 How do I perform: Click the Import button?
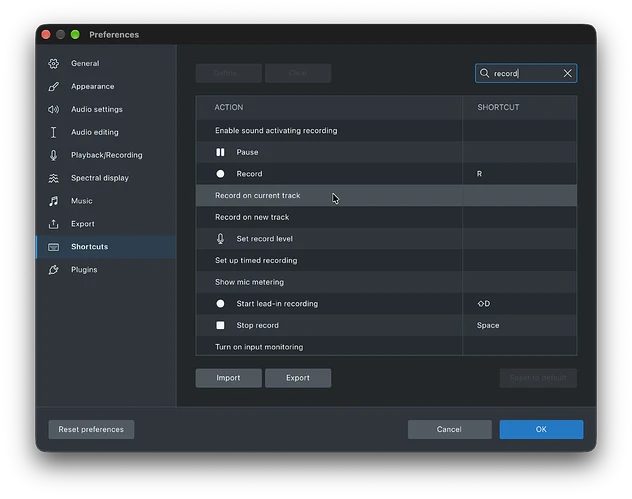(229, 378)
